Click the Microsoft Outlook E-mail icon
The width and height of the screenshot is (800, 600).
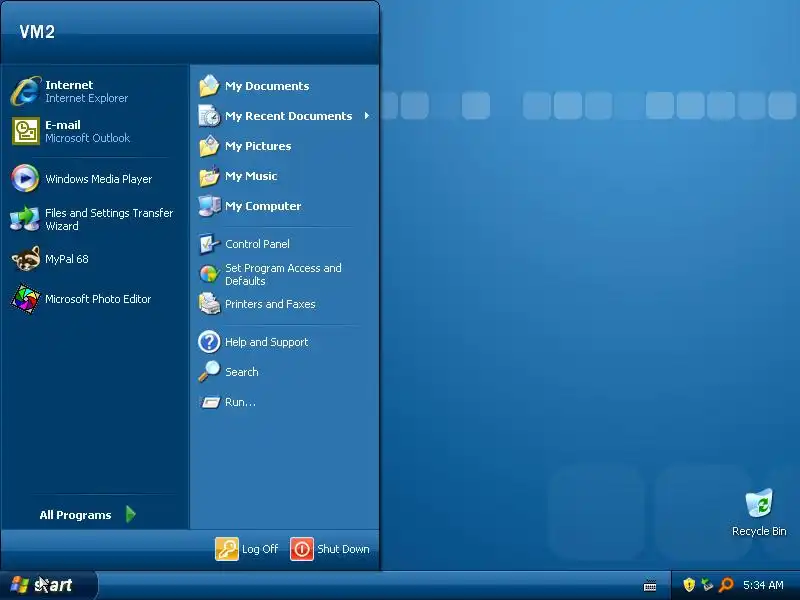click(26, 131)
